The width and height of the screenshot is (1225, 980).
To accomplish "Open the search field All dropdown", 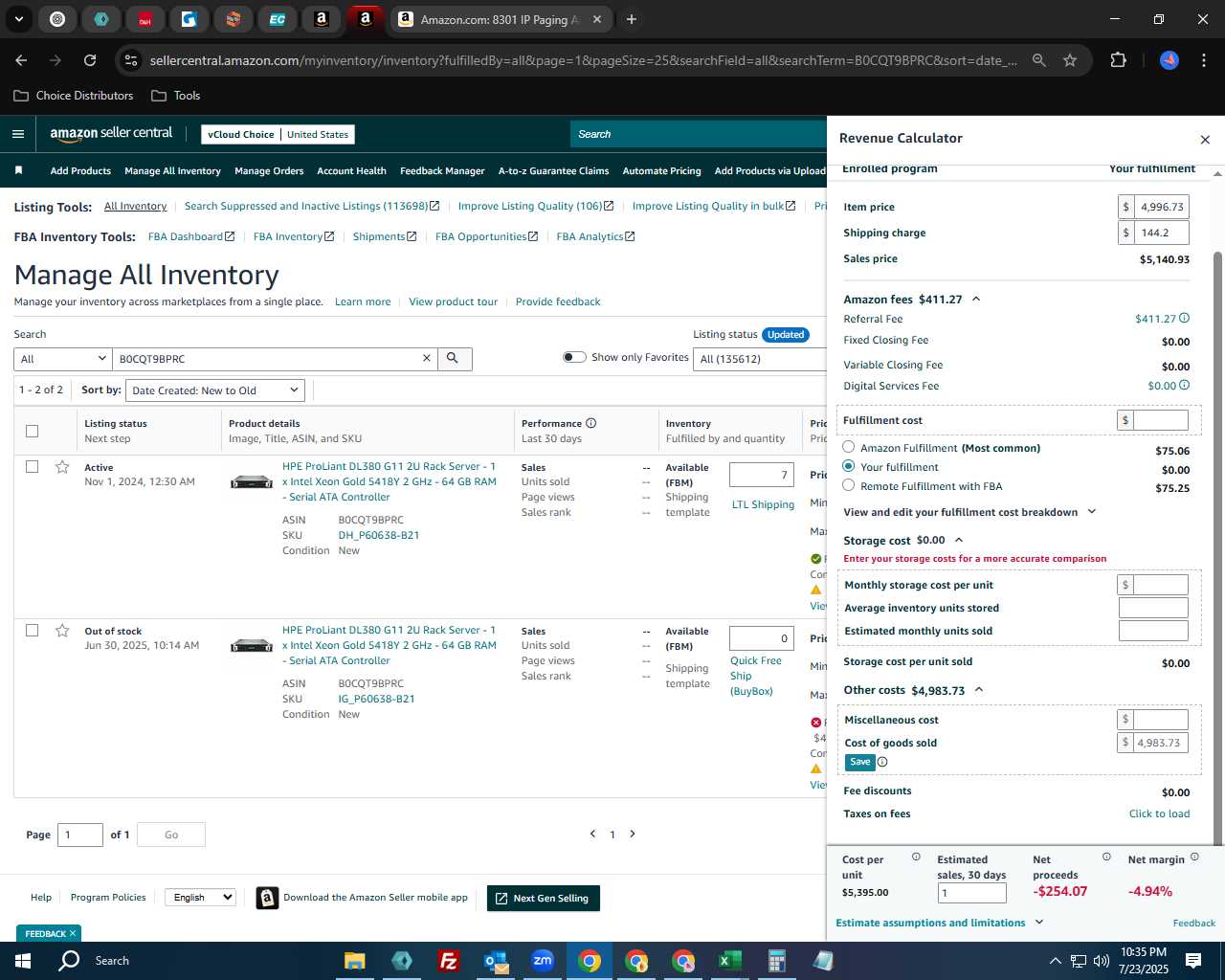I will pyautogui.click(x=63, y=359).
